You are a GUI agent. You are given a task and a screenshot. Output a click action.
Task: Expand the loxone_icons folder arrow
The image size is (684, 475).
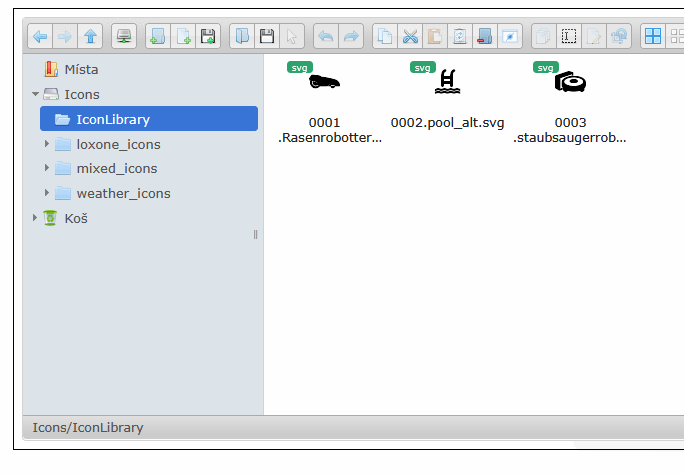(x=47, y=144)
